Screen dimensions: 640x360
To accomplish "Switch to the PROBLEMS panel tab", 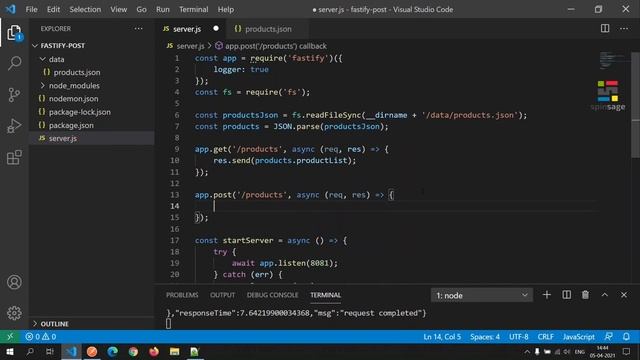I will pos(182,295).
